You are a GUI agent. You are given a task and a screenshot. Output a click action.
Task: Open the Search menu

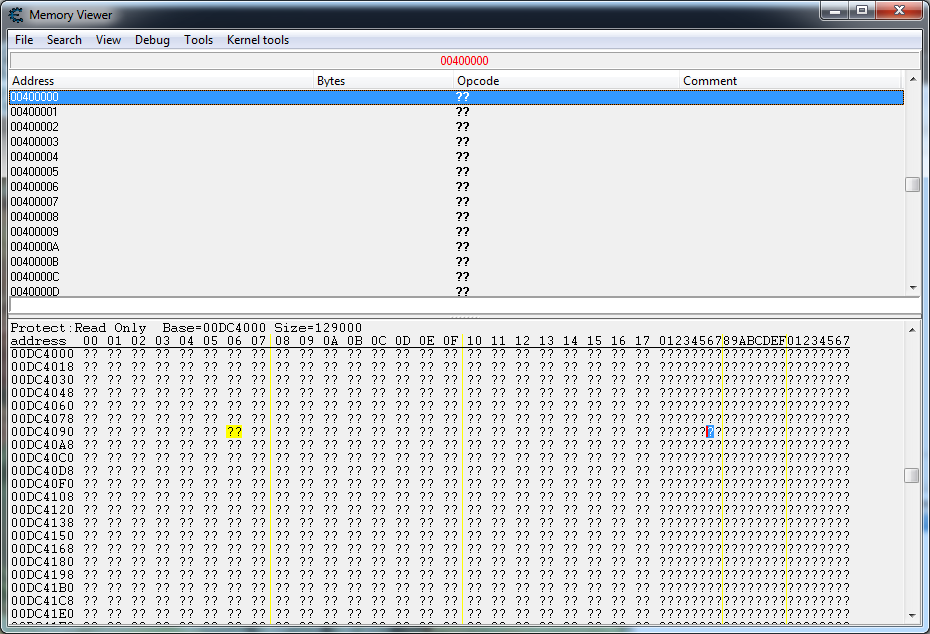click(64, 40)
